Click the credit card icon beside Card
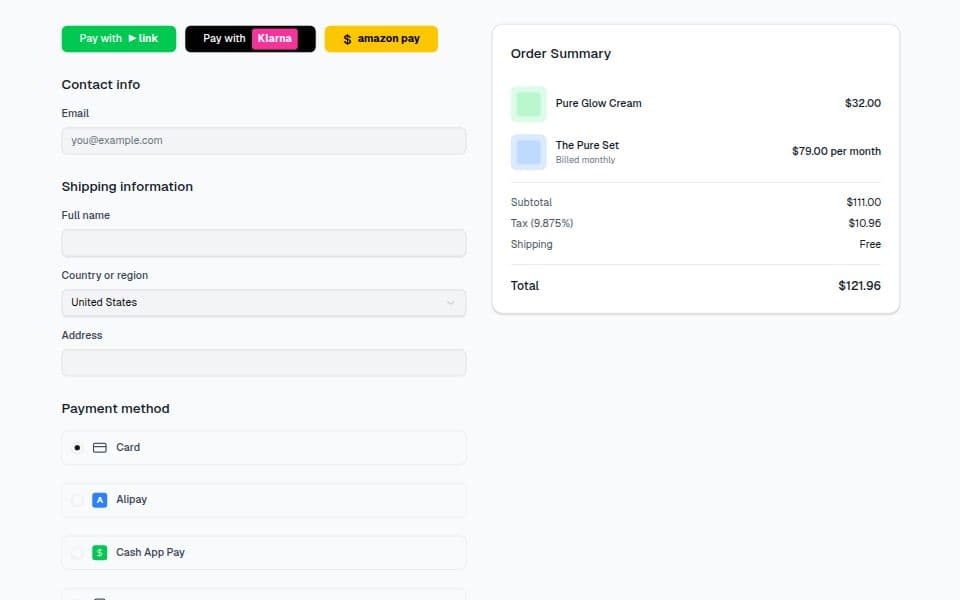This screenshot has width=960, height=600. [x=101, y=447]
